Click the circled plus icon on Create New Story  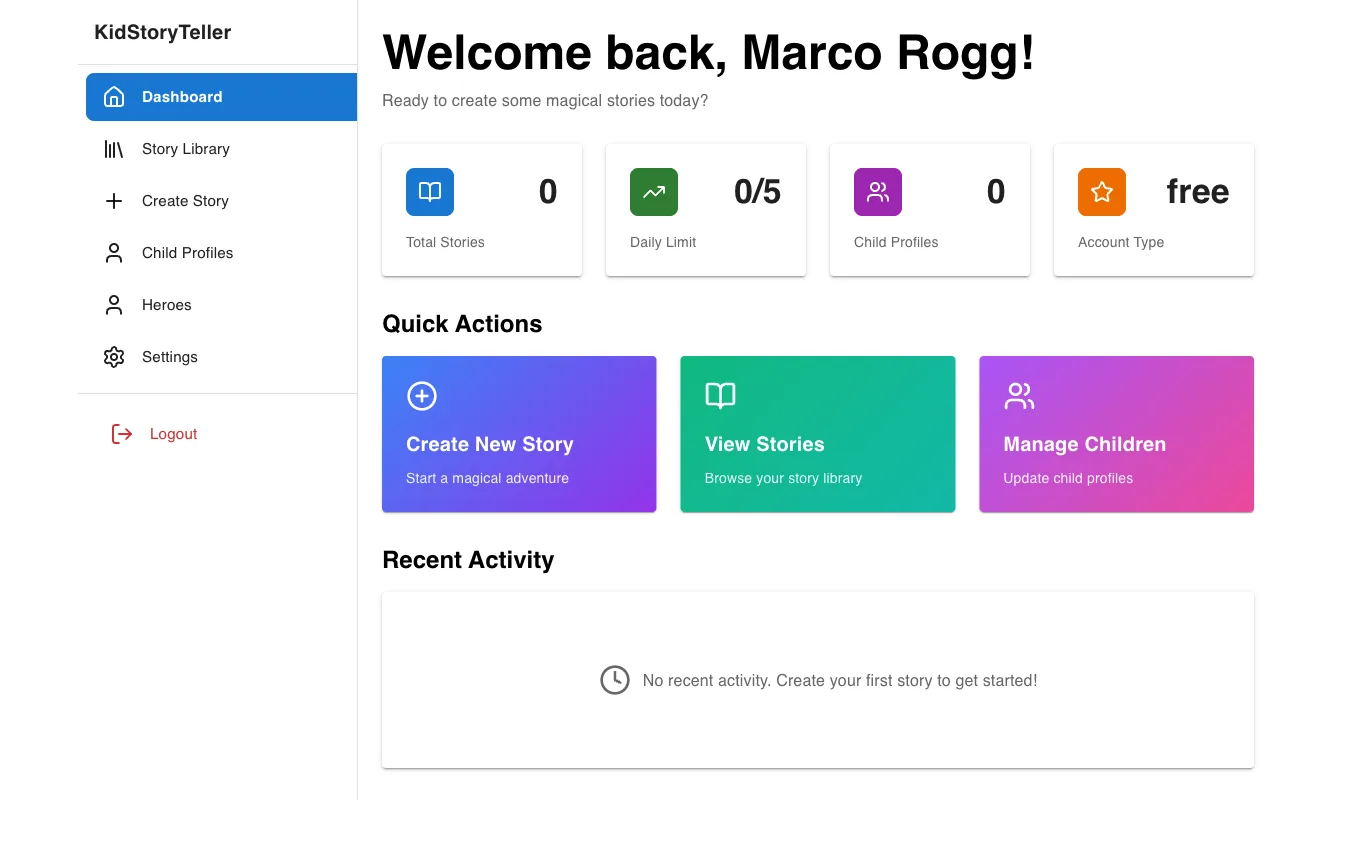(x=422, y=396)
